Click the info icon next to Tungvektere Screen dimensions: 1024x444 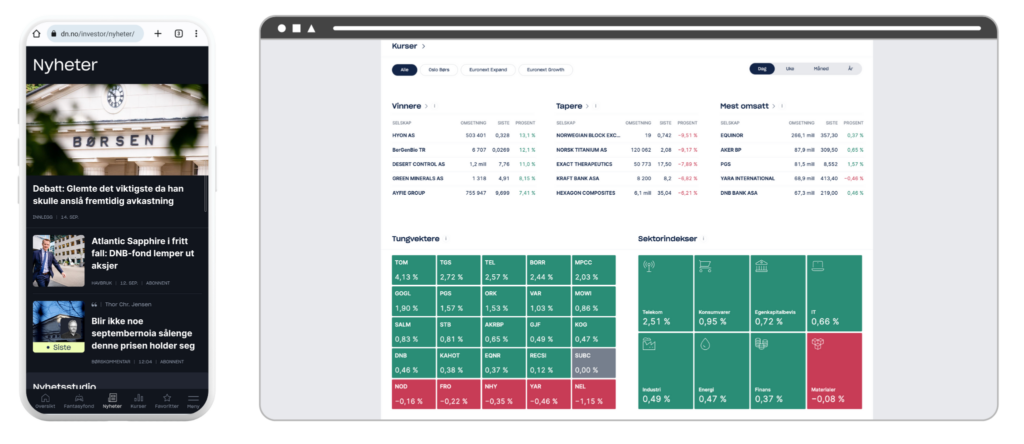click(446, 238)
